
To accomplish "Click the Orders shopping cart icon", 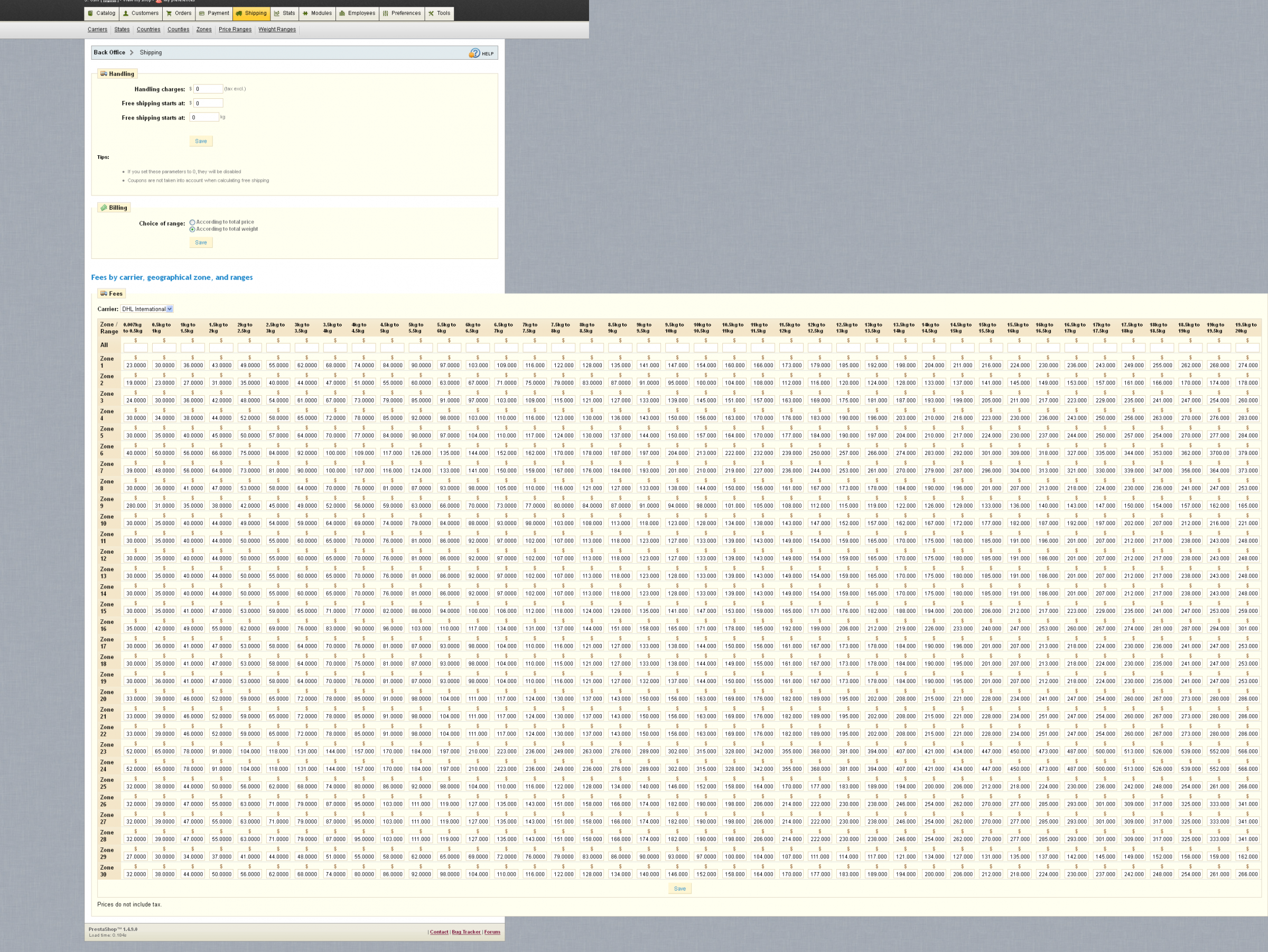I will point(169,13).
